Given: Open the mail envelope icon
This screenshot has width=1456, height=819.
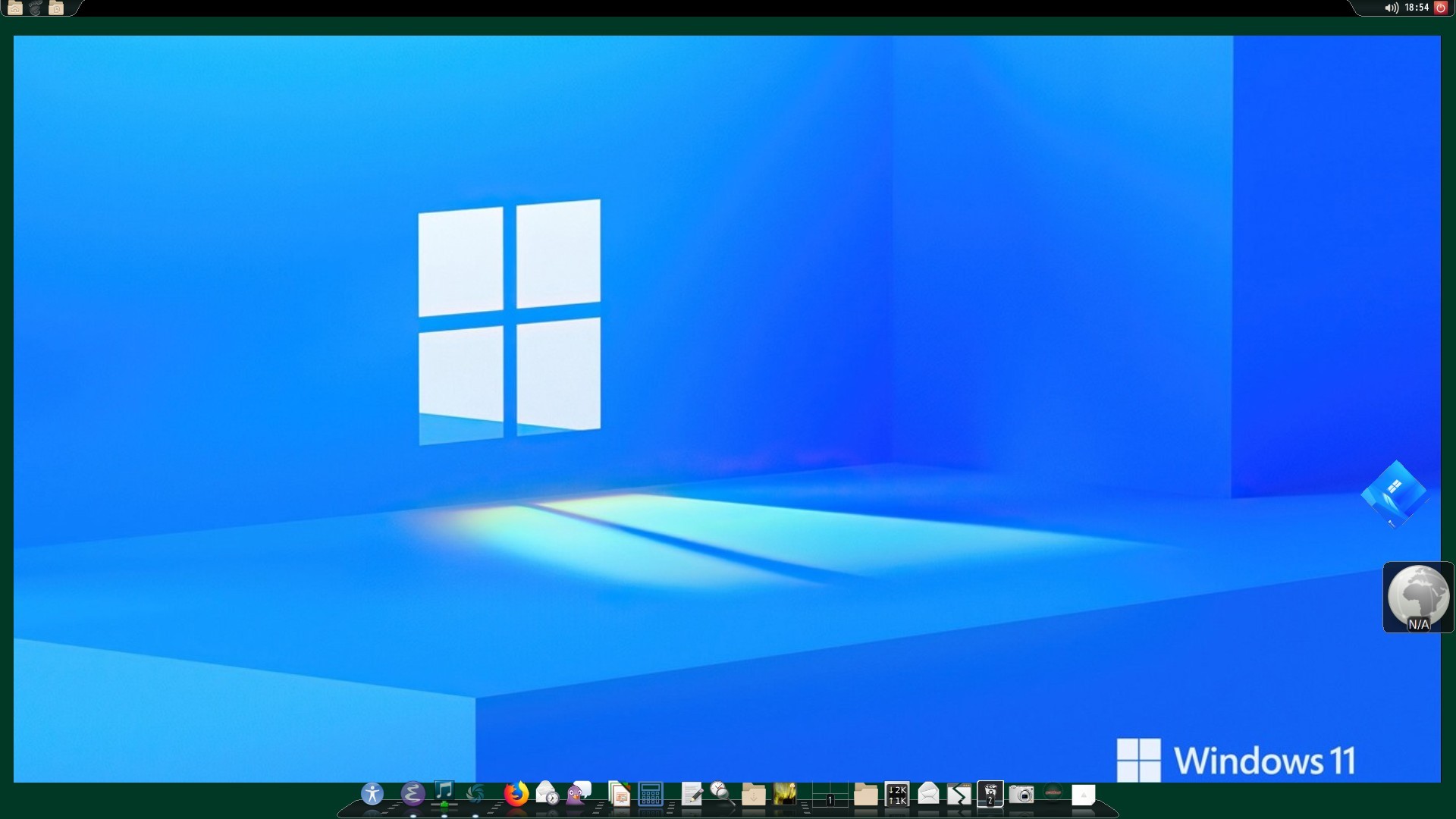Looking at the screenshot, I should (928, 794).
